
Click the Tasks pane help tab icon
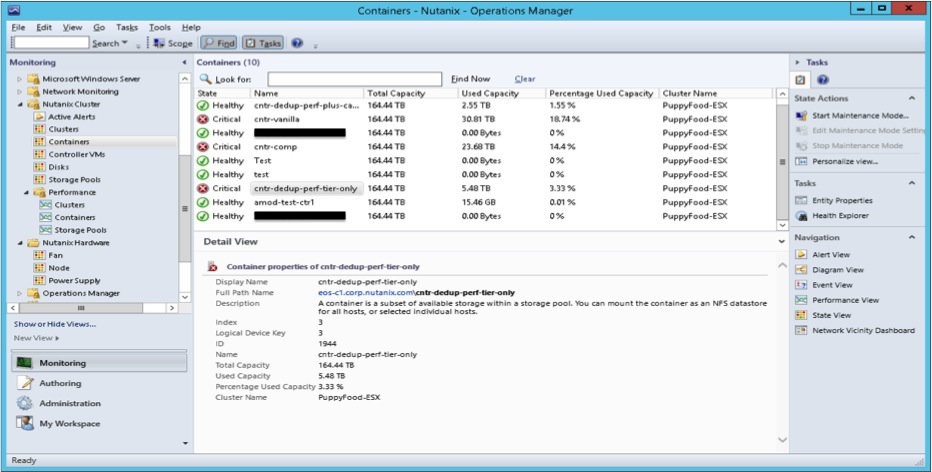pyautogui.click(x=823, y=80)
